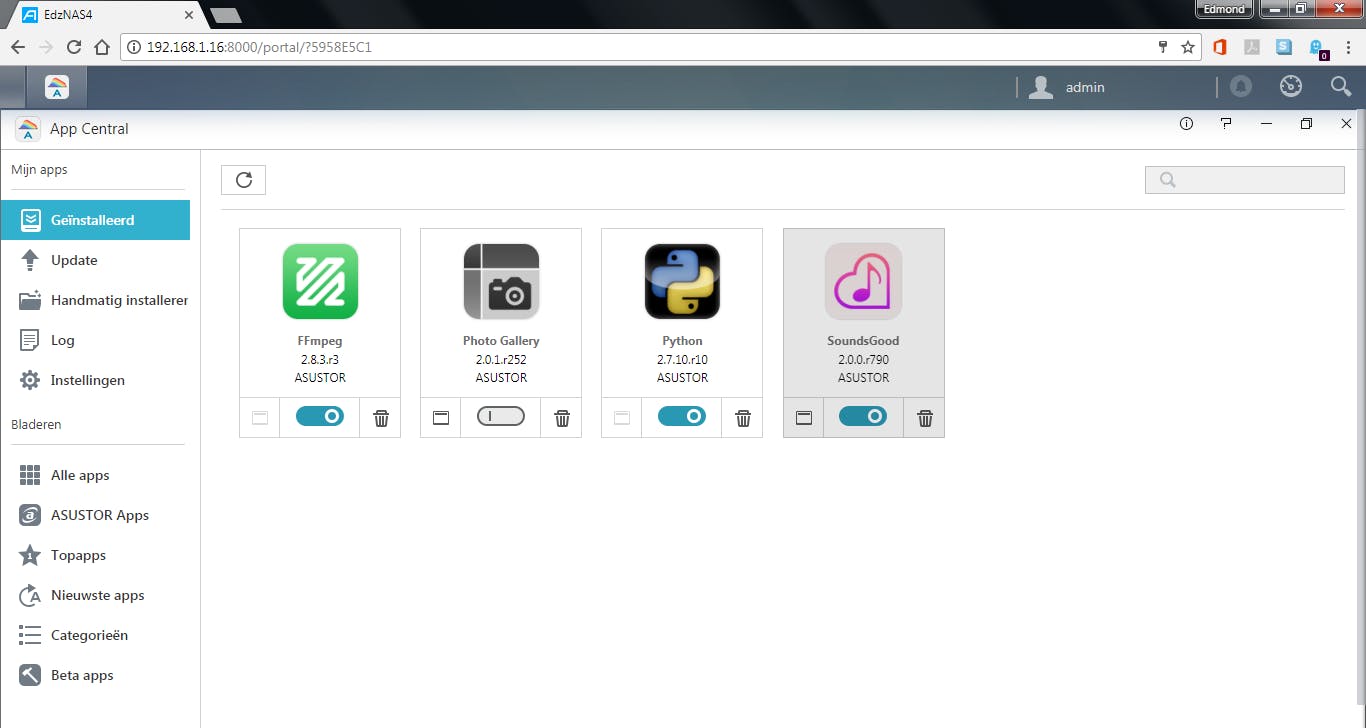Image resolution: width=1366 pixels, height=728 pixels.
Task: Go to Handmatig installeren
Action: coord(95,300)
